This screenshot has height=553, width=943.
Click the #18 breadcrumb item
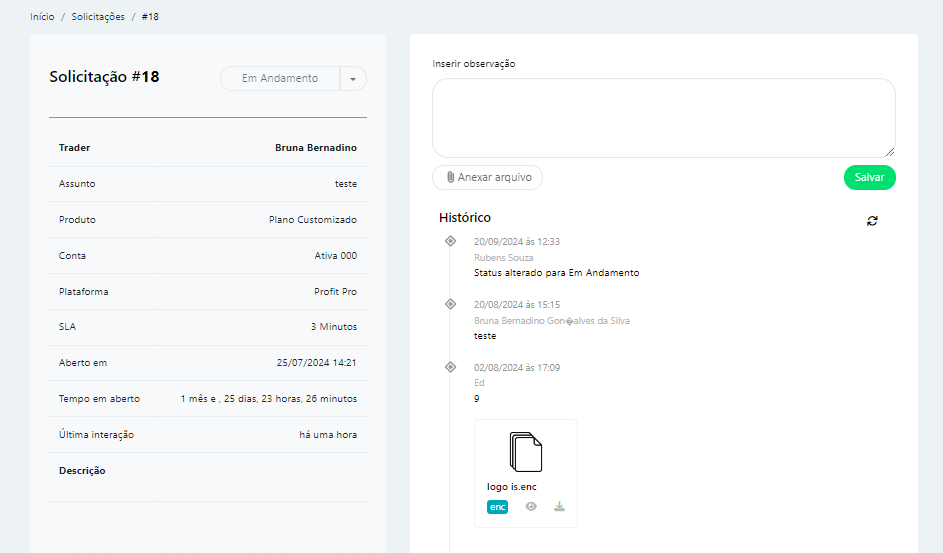tap(150, 17)
